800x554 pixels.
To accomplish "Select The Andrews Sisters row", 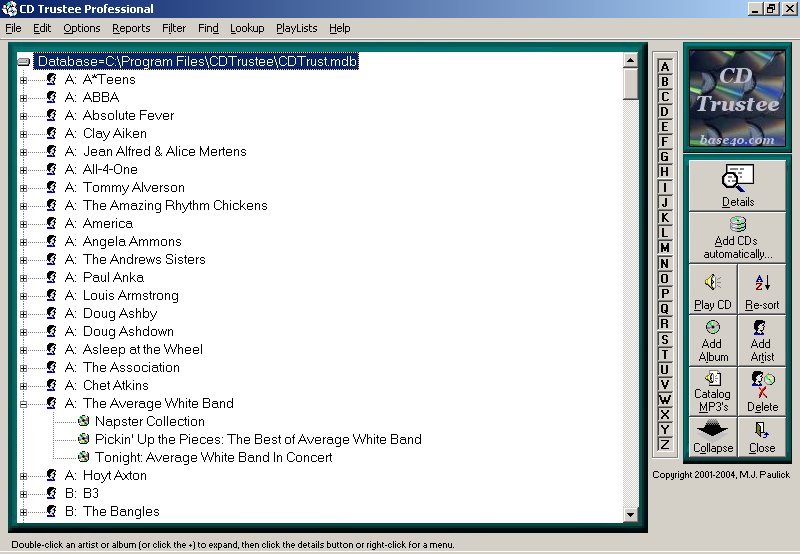I will coord(135,259).
